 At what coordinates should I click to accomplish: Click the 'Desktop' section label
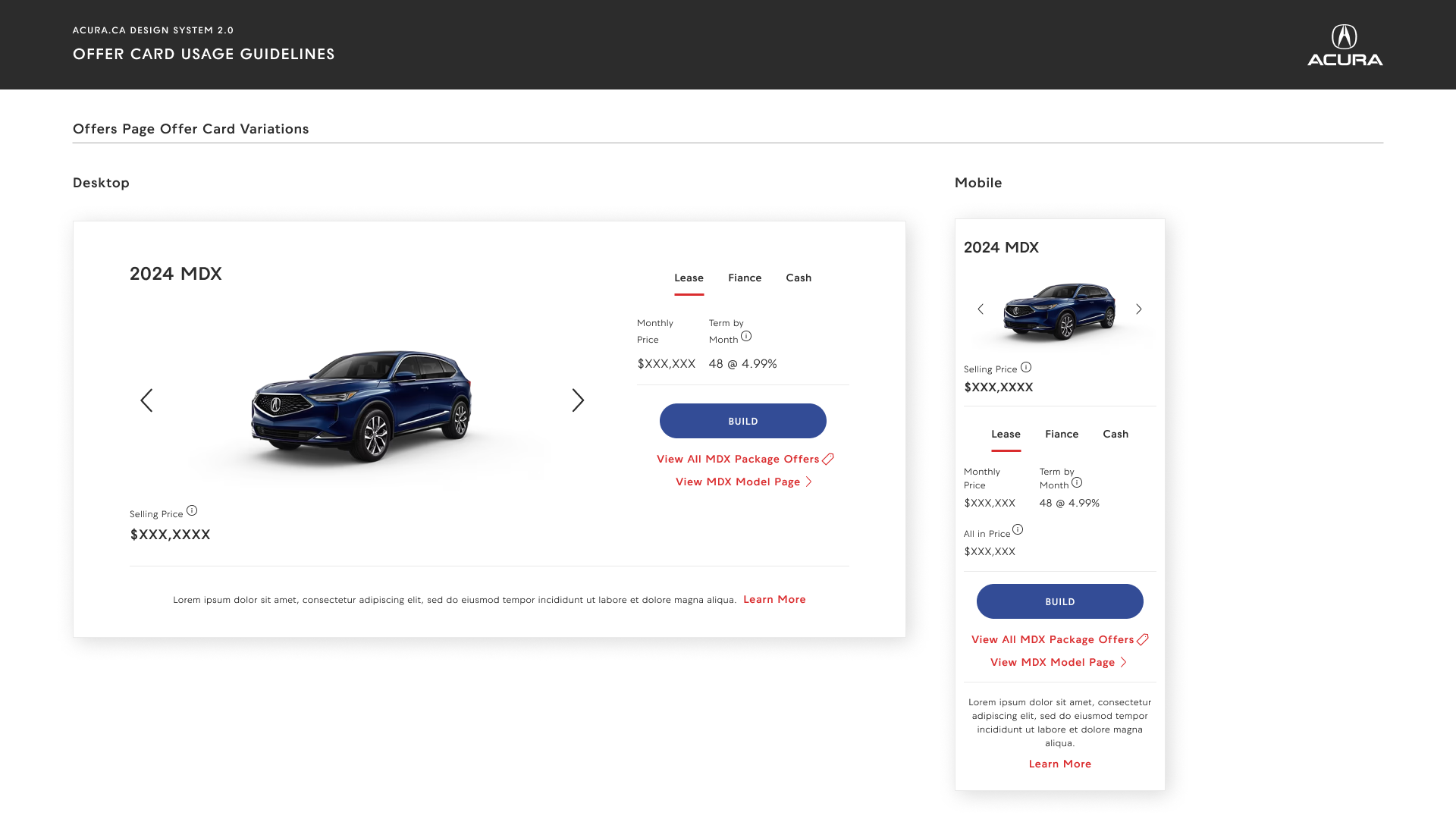click(101, 183)
